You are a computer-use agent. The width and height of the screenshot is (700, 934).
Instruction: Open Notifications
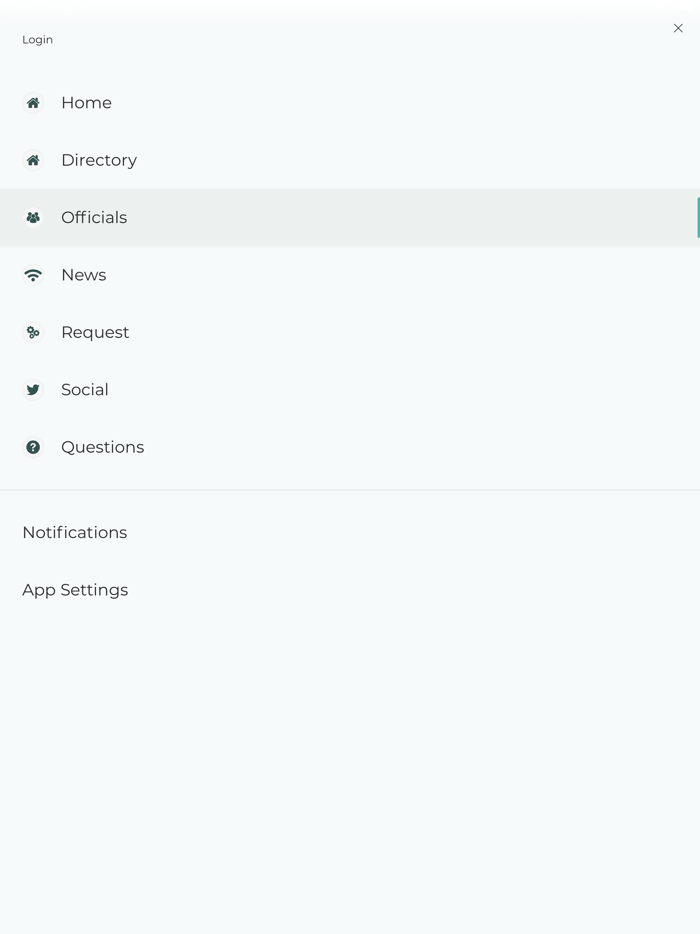pos(75,533)
